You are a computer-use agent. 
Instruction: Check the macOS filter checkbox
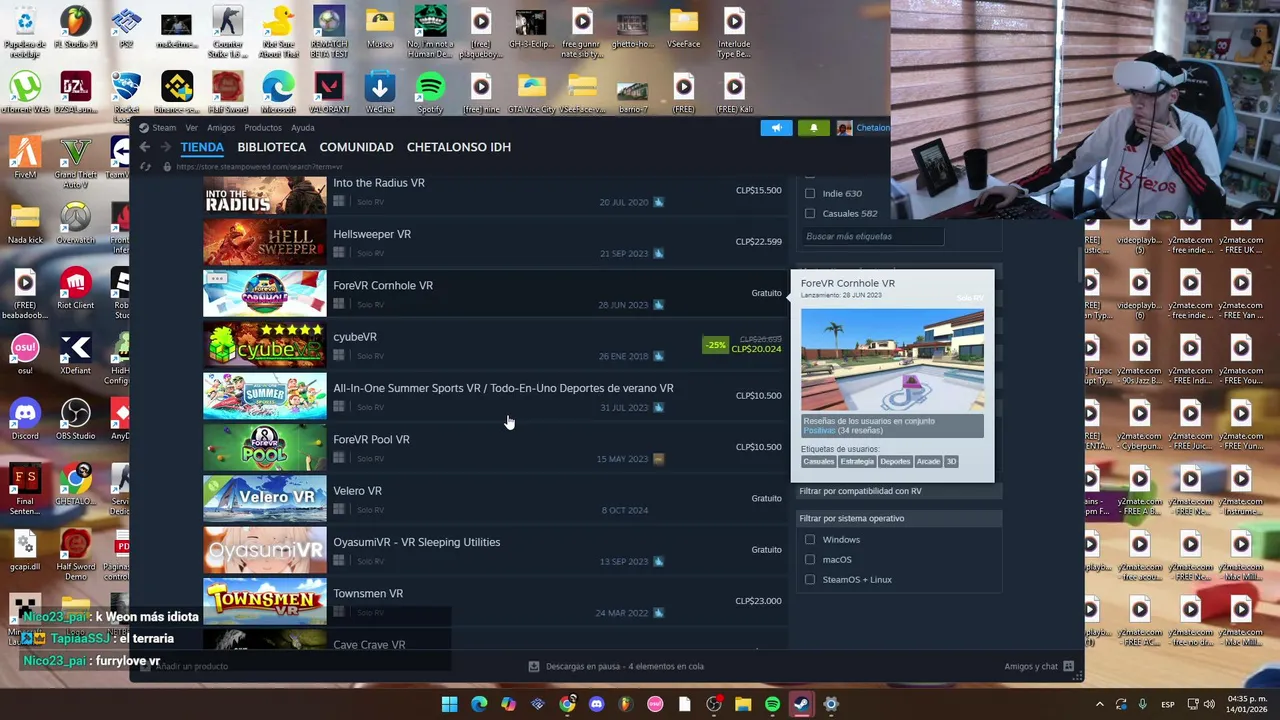[810, 559]
